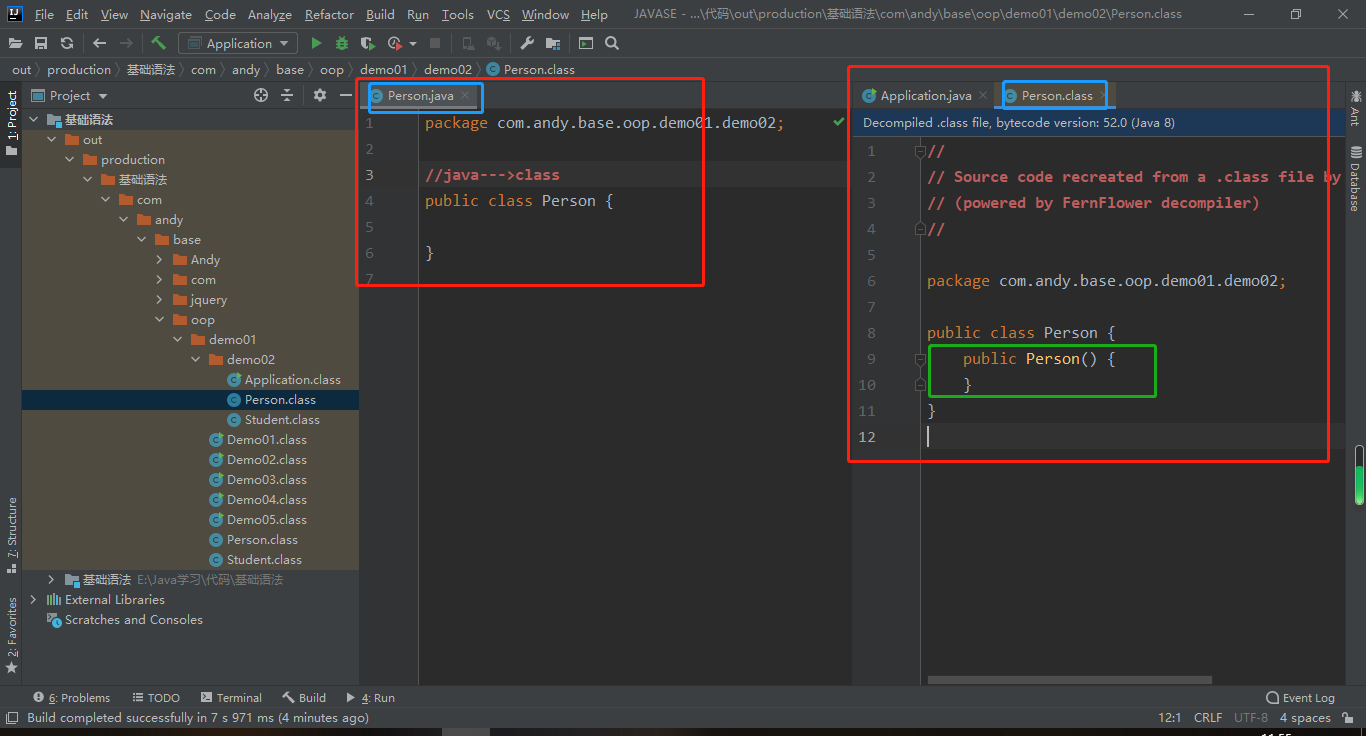Collapse the demo02 folder in project tree

196,360
